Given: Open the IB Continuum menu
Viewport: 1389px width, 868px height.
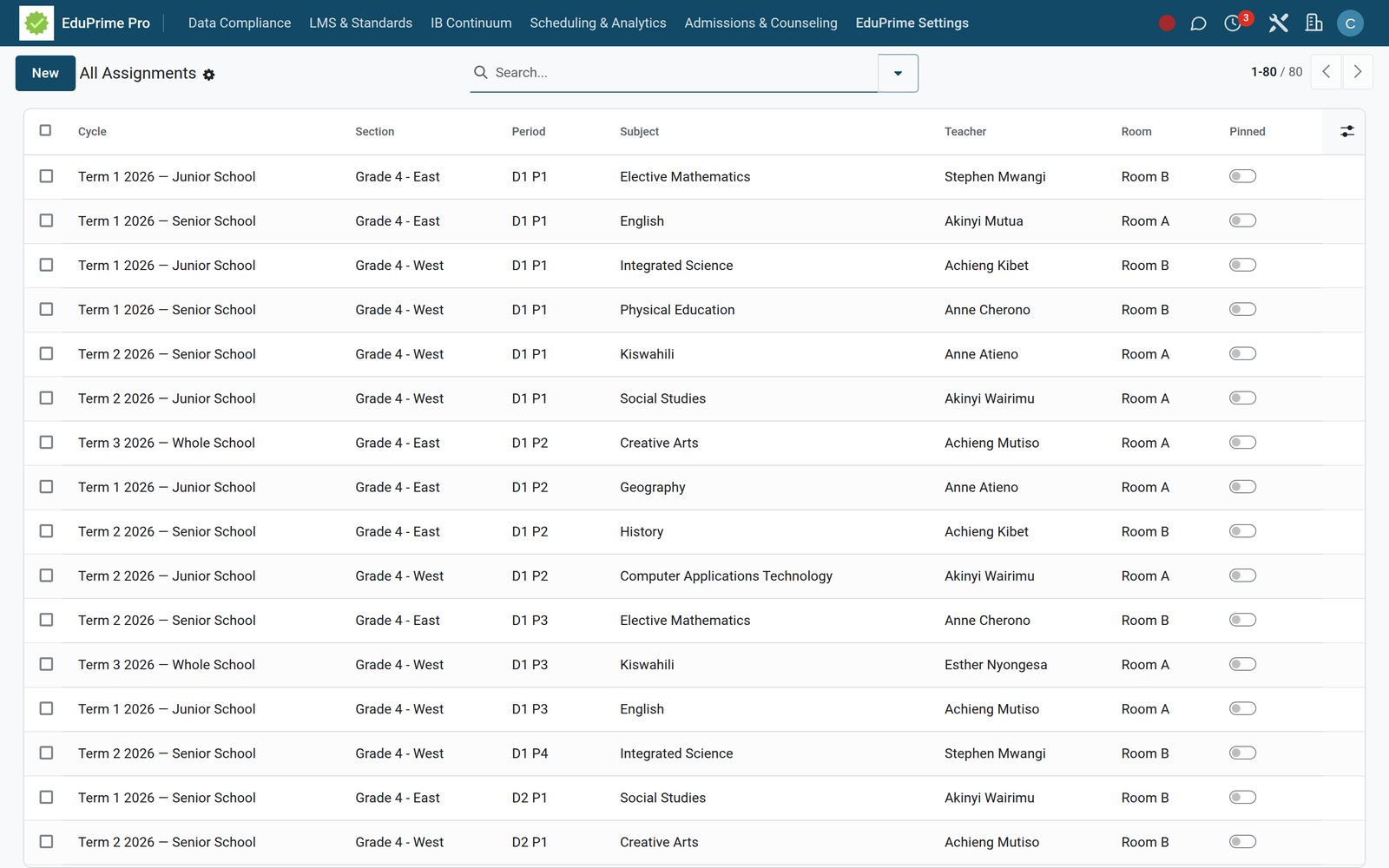Looking at the screenshot, I should click(x=471, y=23).
